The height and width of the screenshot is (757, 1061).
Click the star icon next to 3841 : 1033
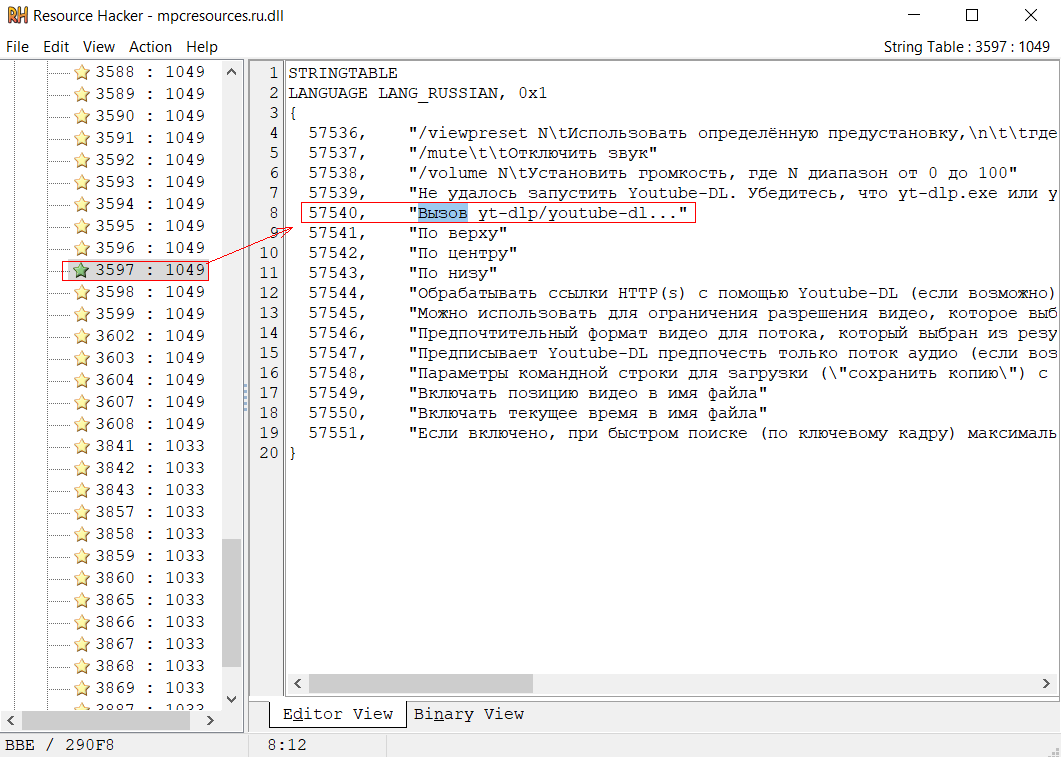tap(82, 446)
